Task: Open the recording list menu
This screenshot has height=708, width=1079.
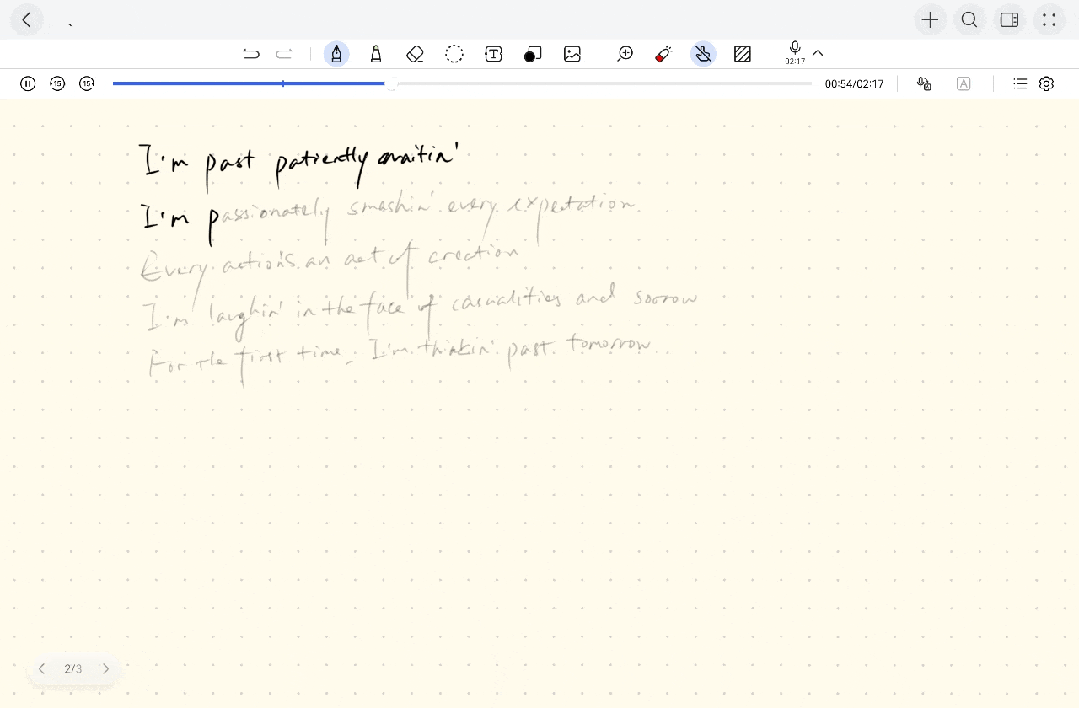Action: tap(1020, 83)
